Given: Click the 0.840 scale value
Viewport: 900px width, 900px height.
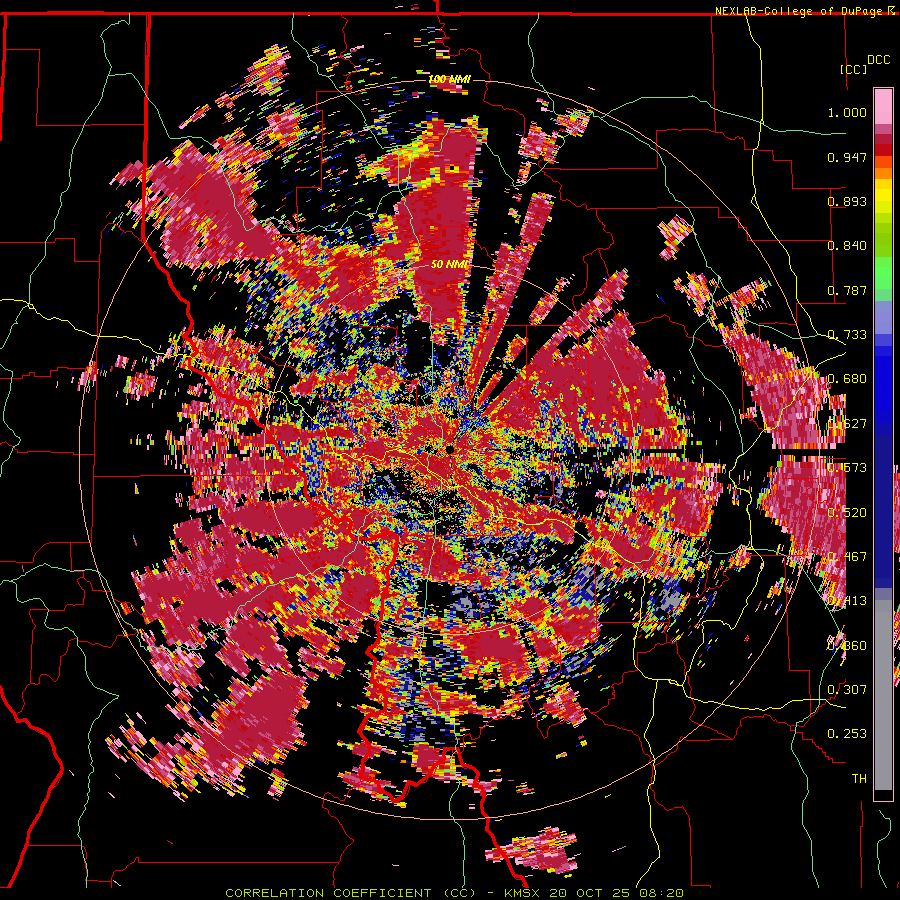Looking at the screenshot, I should [x=847, y=246].
